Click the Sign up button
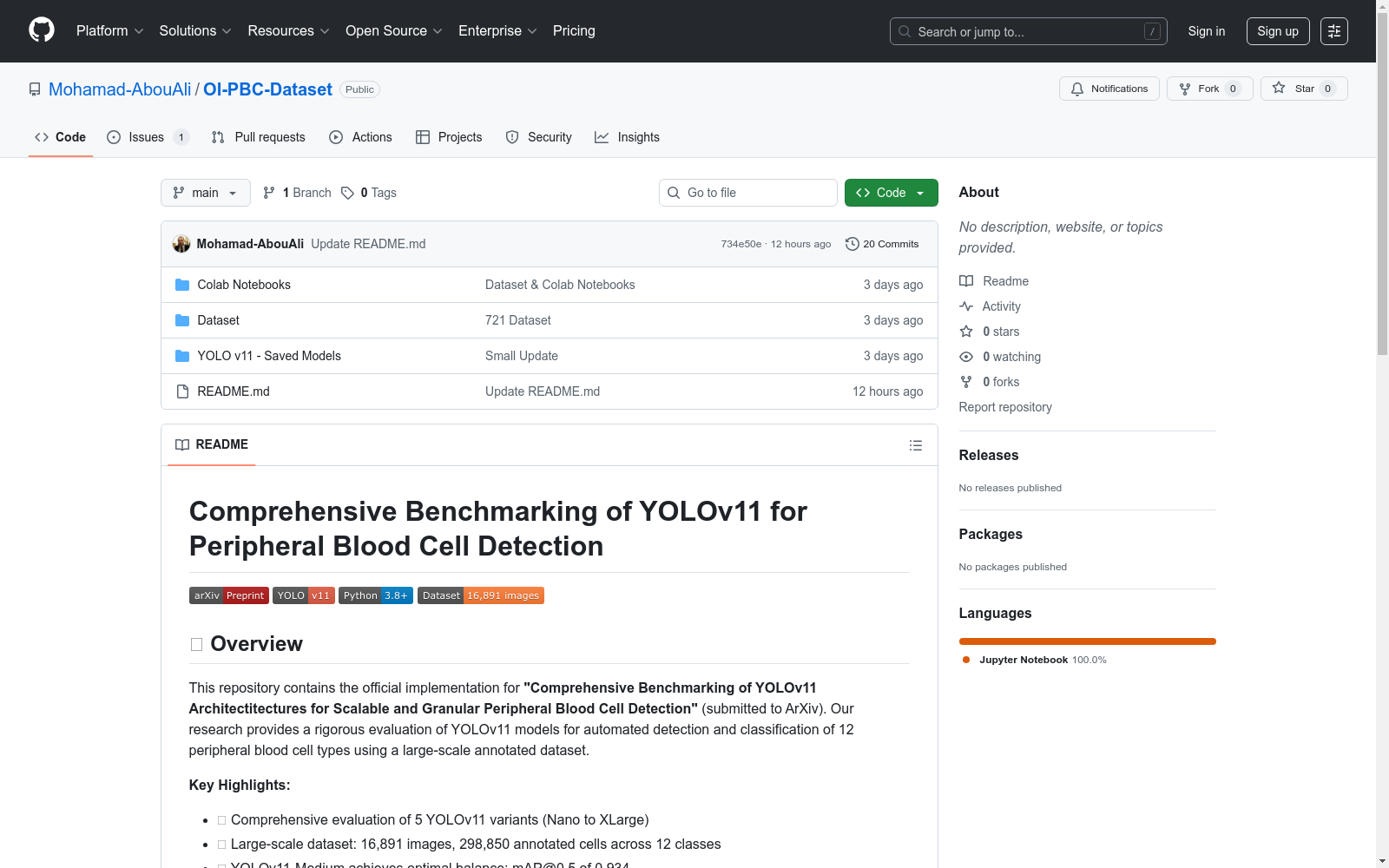Screen dimensions: 1389x868 coord(1278,31)
